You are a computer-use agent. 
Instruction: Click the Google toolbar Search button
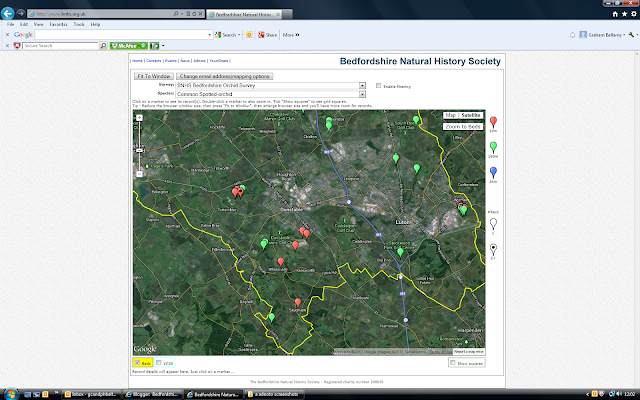228,35
